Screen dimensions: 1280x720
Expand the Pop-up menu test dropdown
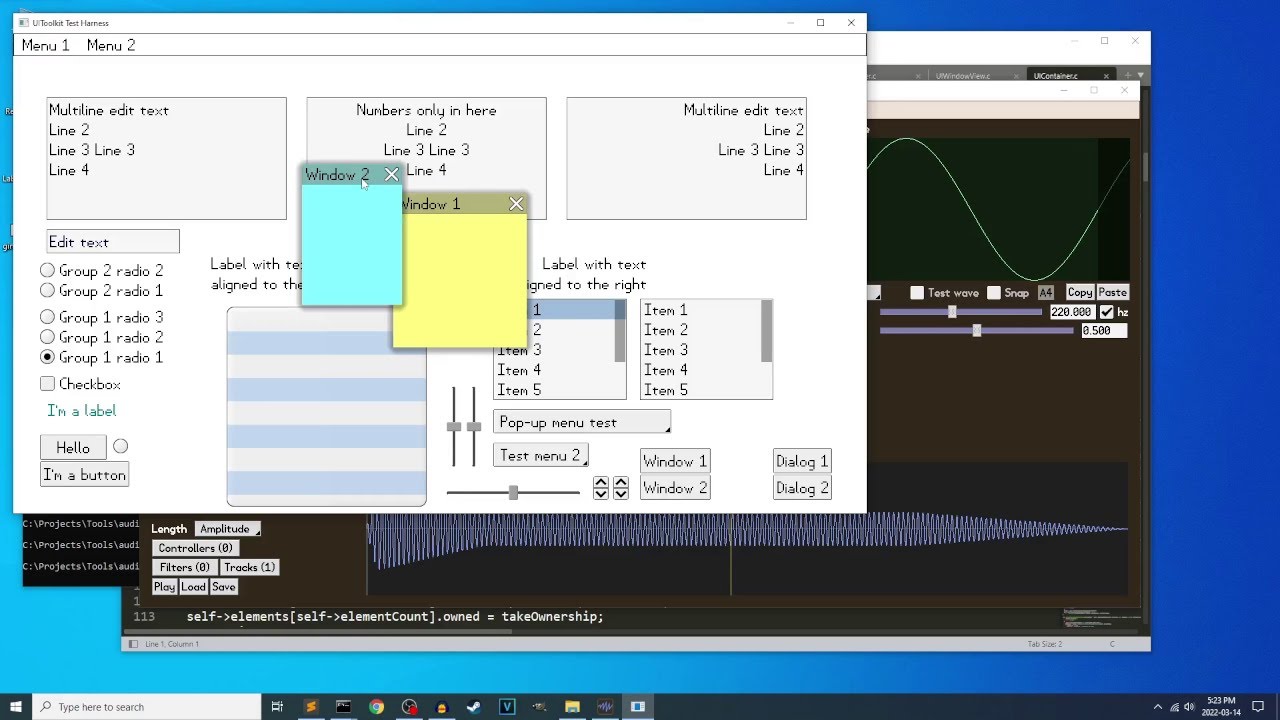[581, 423]
